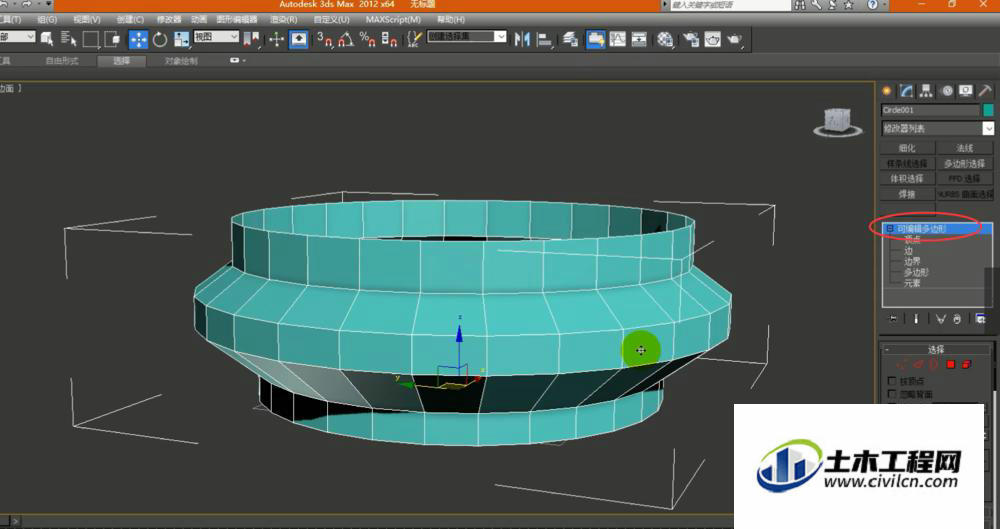
Task: Click the ViewCube in viewport
Action: point(837,122)
